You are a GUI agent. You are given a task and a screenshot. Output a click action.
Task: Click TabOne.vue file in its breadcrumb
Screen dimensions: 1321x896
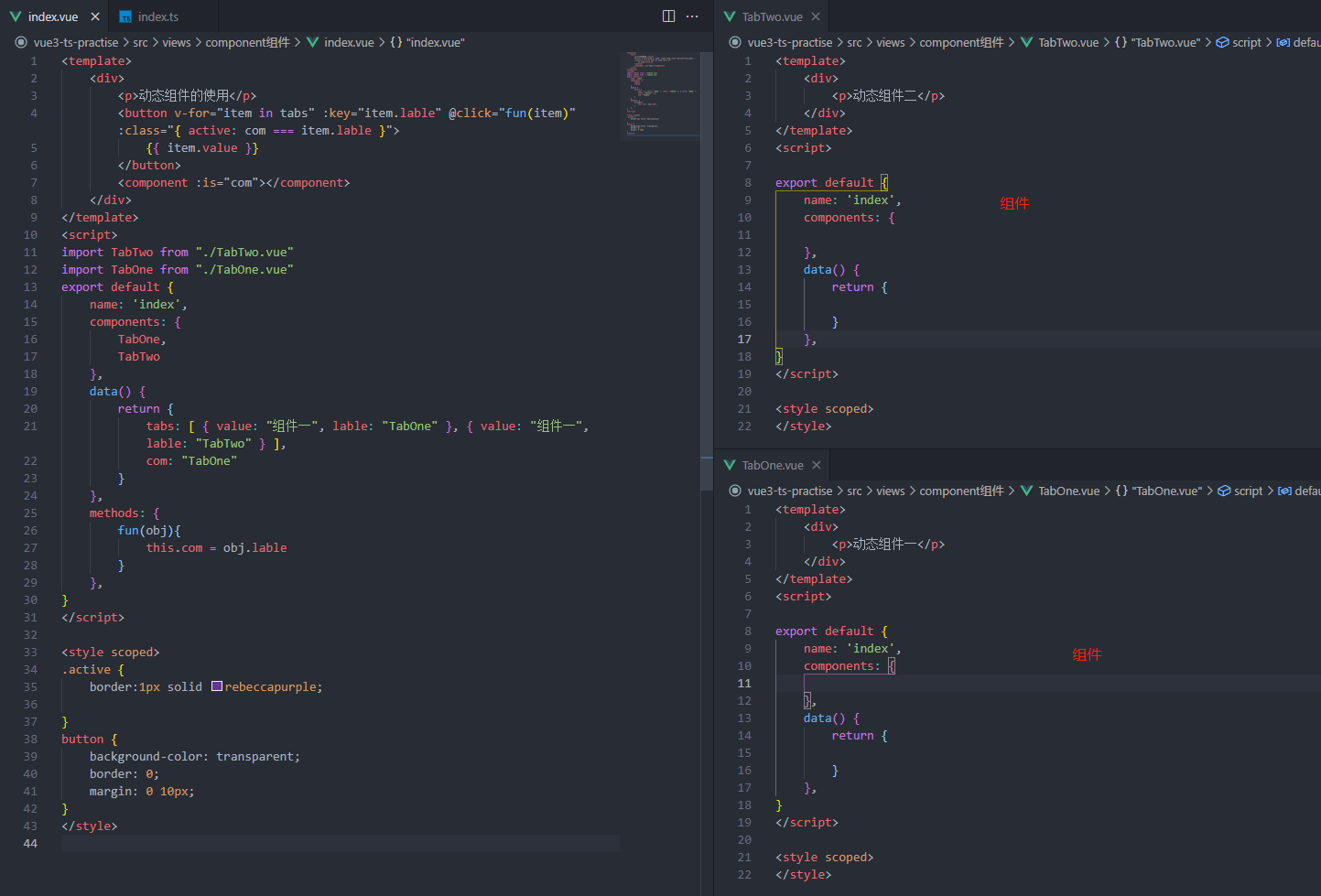point(1068,491)
